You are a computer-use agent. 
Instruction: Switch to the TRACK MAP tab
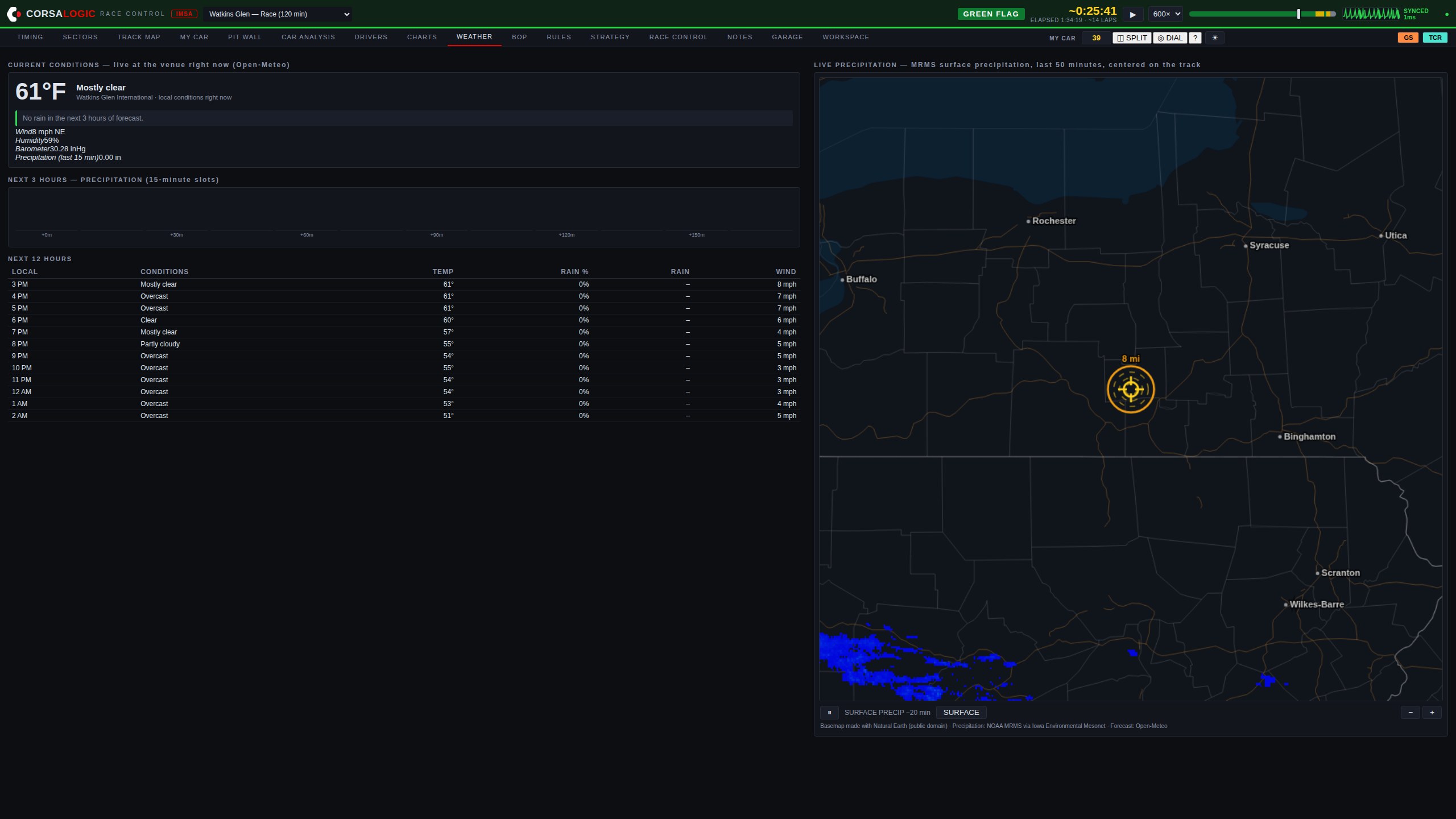click(139, 37)
